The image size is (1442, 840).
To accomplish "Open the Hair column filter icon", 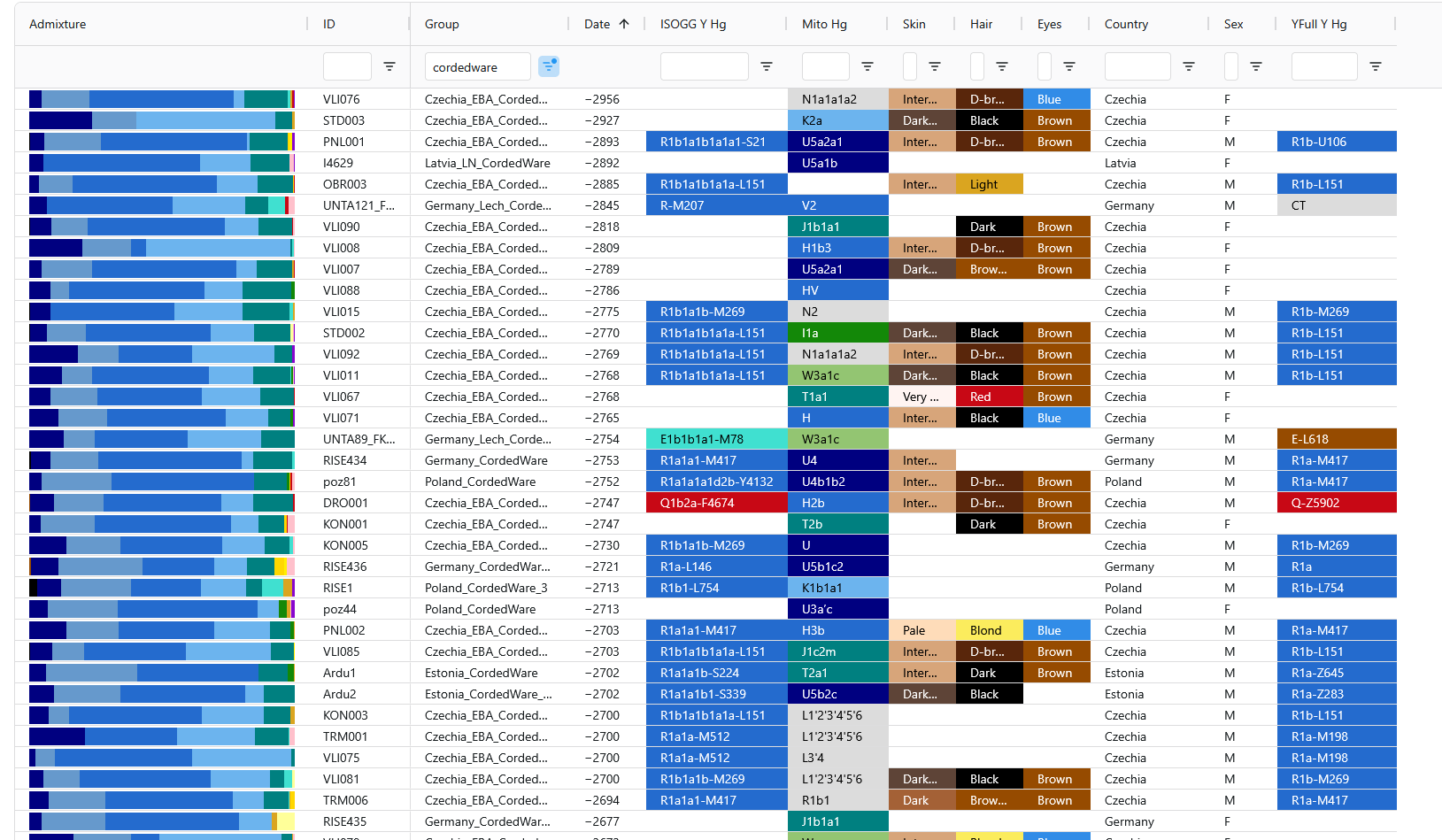I will point(1002,66).
